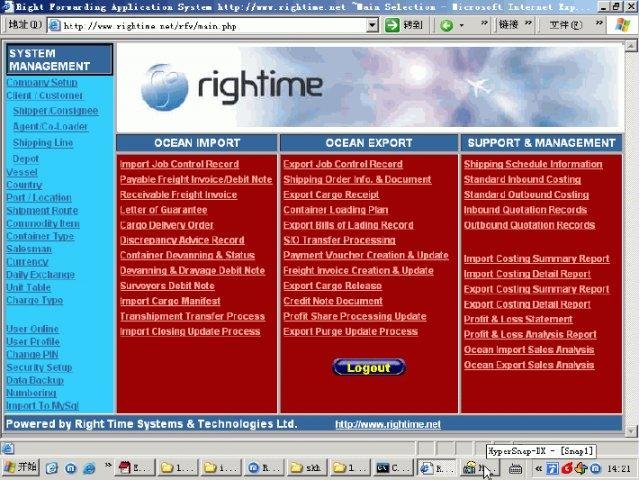Open Export Job Control Record
The height and width of the screenshot is (480, 639).
tap(343, 164)
